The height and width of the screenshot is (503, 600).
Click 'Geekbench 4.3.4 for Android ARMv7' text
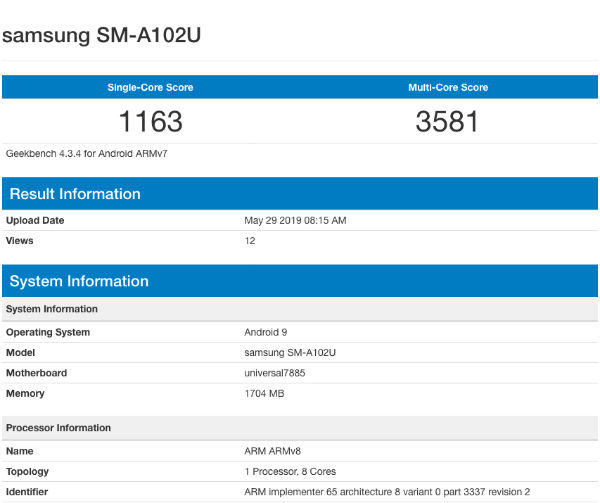click(86, 154)
